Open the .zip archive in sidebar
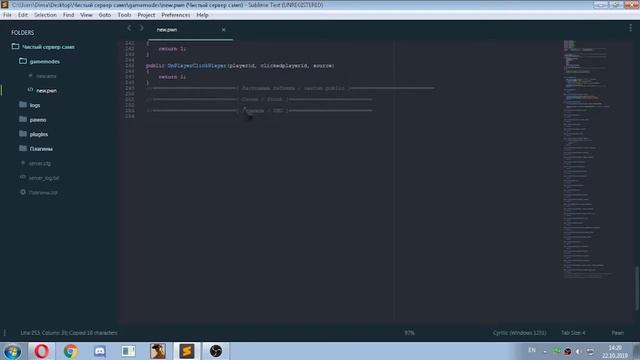The image size is (640, 360). [x=43, y=193]
